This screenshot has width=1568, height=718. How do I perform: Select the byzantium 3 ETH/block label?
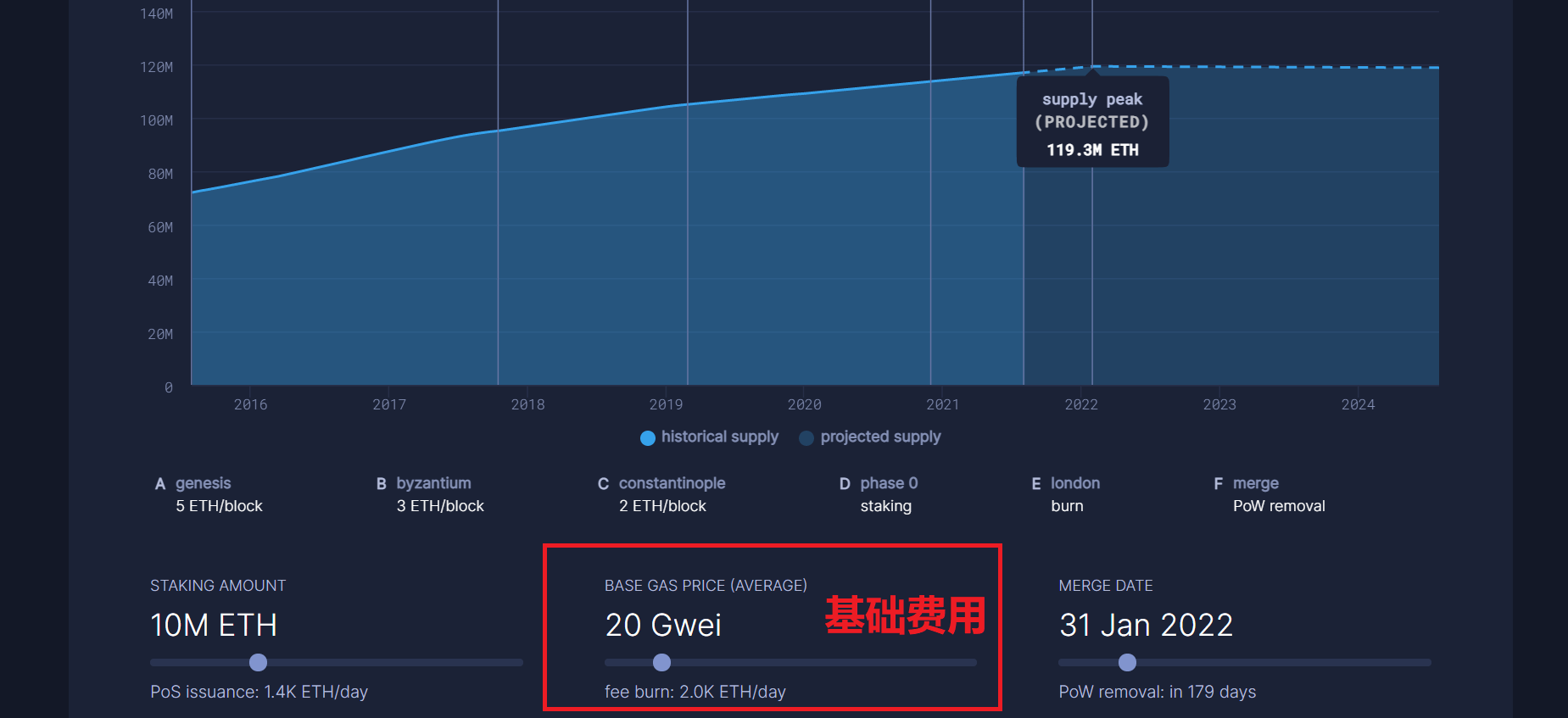[x=431, y=494]
